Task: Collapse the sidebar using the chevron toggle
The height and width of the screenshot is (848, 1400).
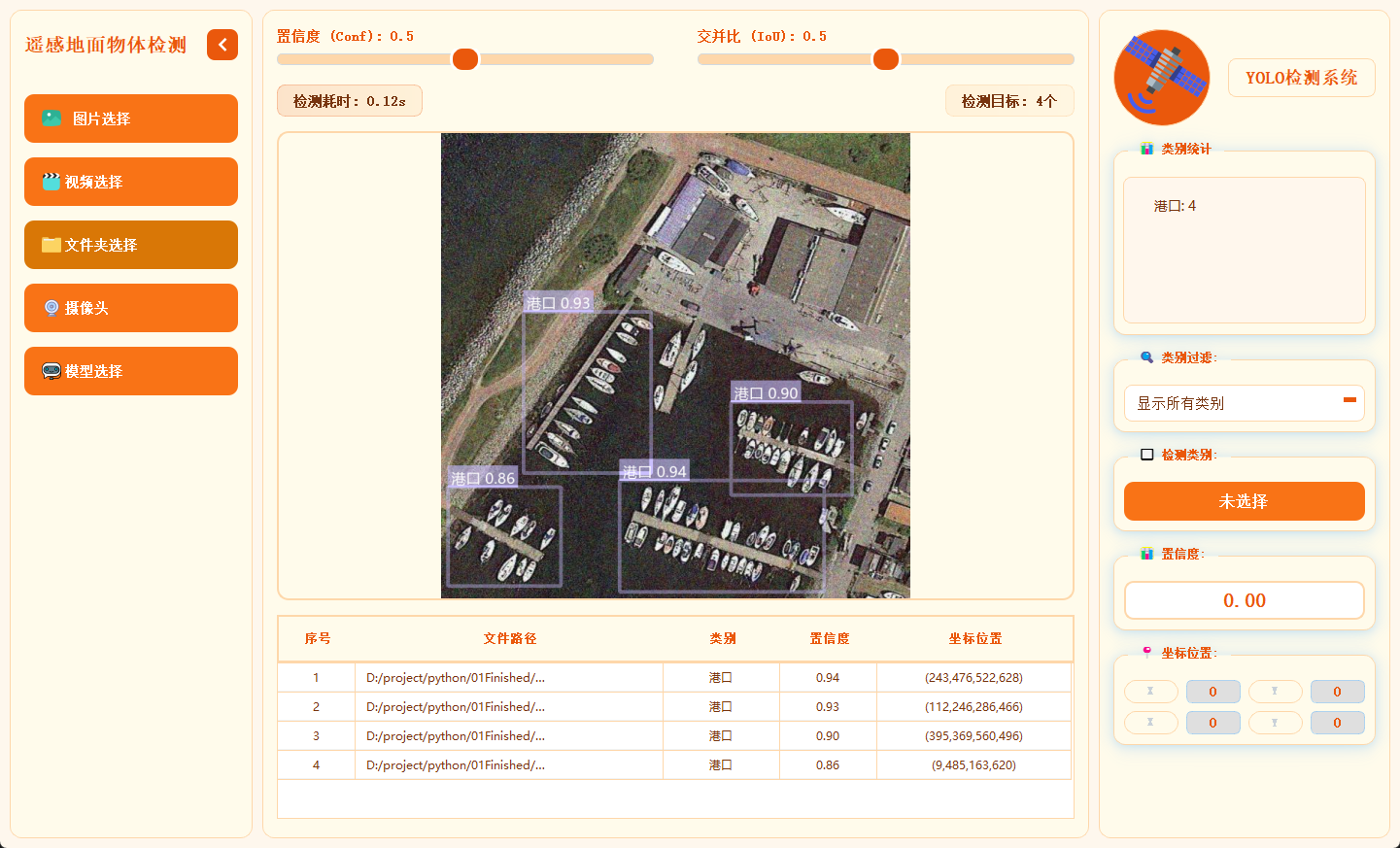Action: (x=222, y=45)
